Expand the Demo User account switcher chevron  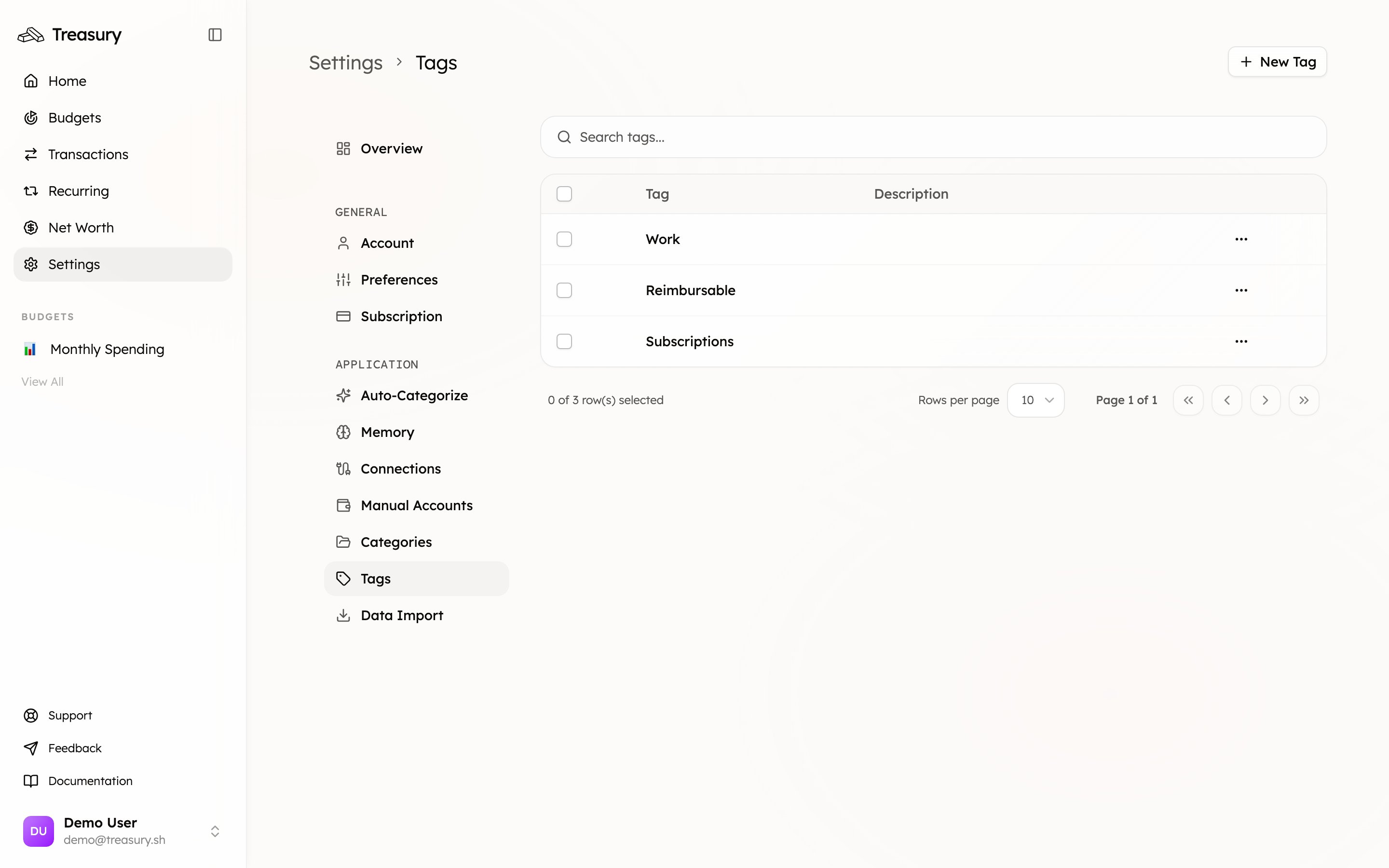[x=215, y=831]
